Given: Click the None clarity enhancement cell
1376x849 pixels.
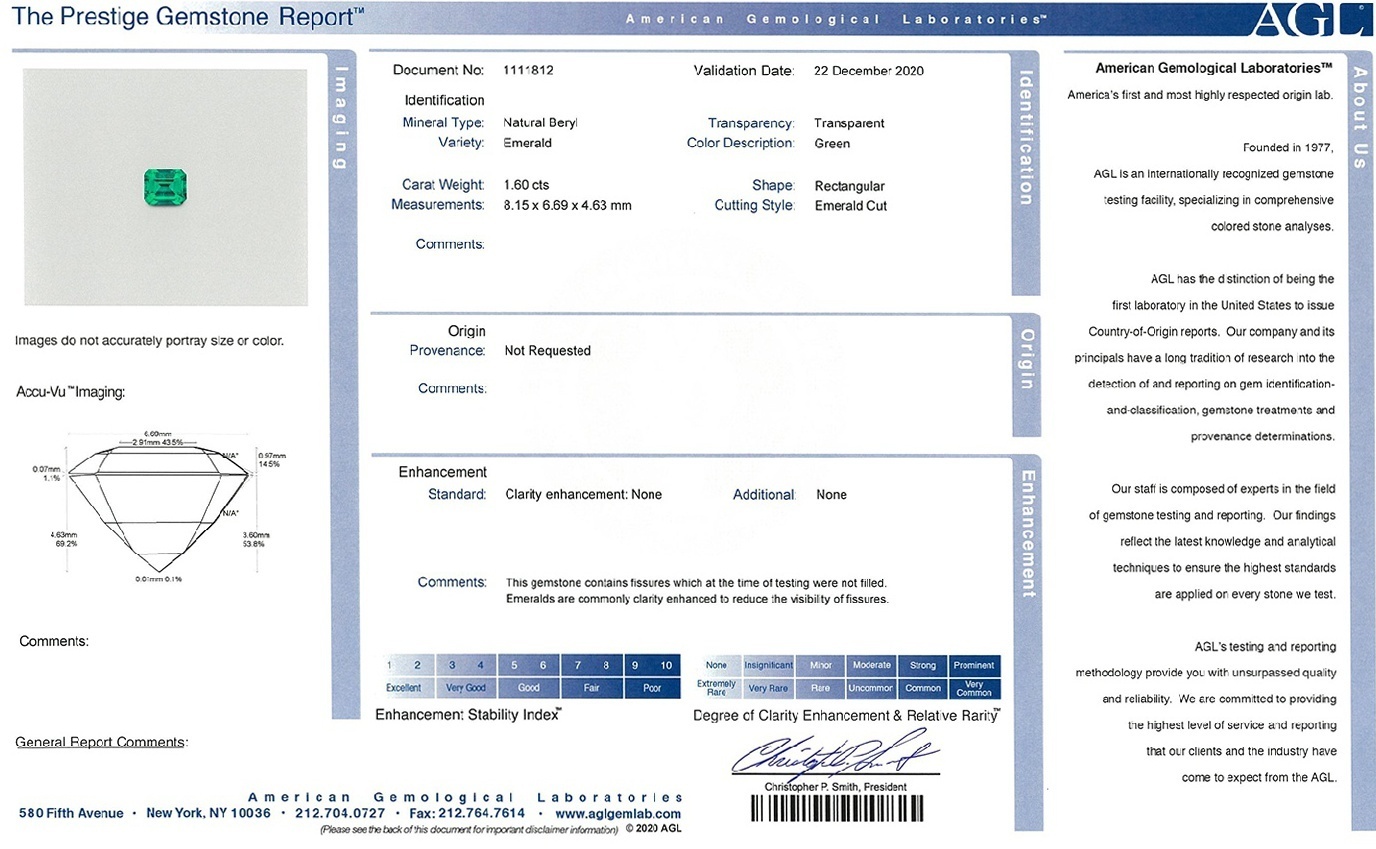Looking at the screenshot, I should point(716,665).
